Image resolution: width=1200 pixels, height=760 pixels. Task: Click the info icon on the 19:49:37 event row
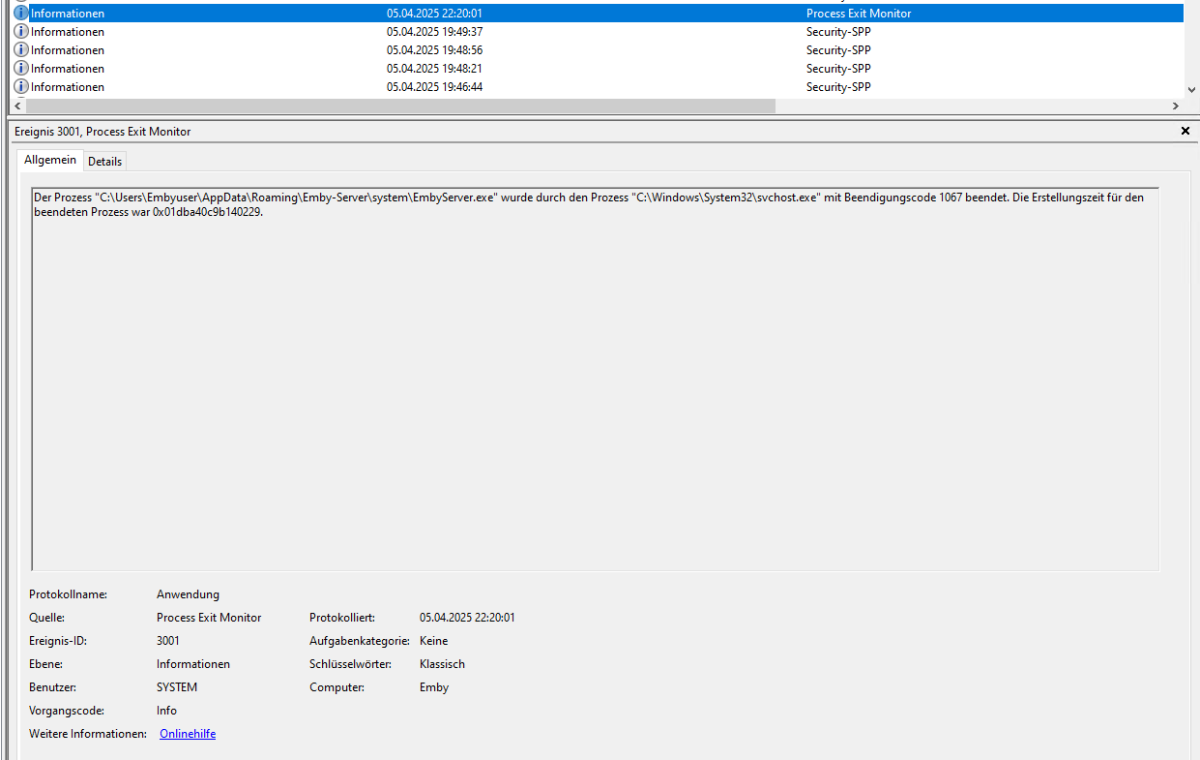(x=21, y=32)
